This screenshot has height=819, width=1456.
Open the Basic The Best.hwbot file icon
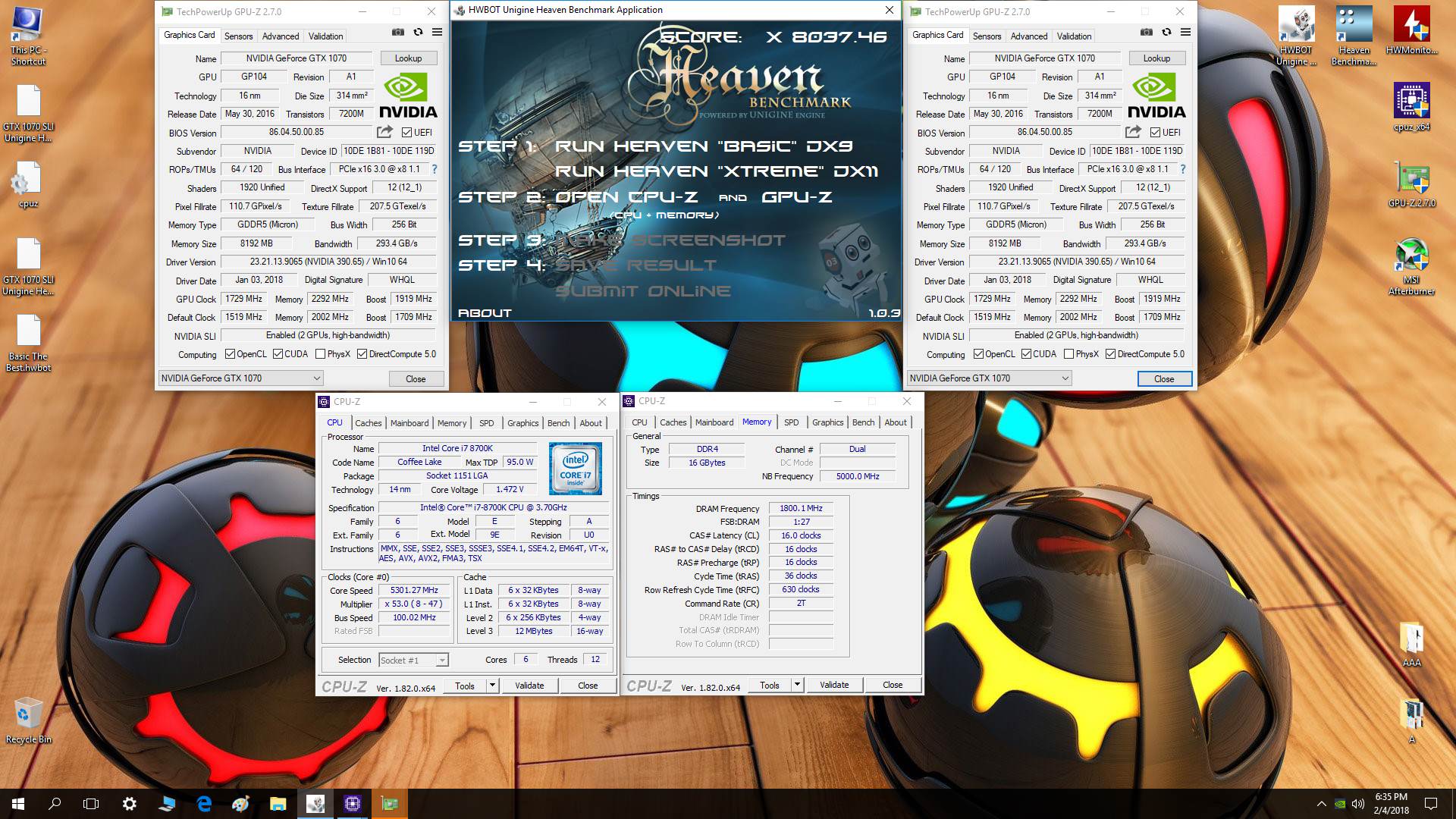point(28,343)
